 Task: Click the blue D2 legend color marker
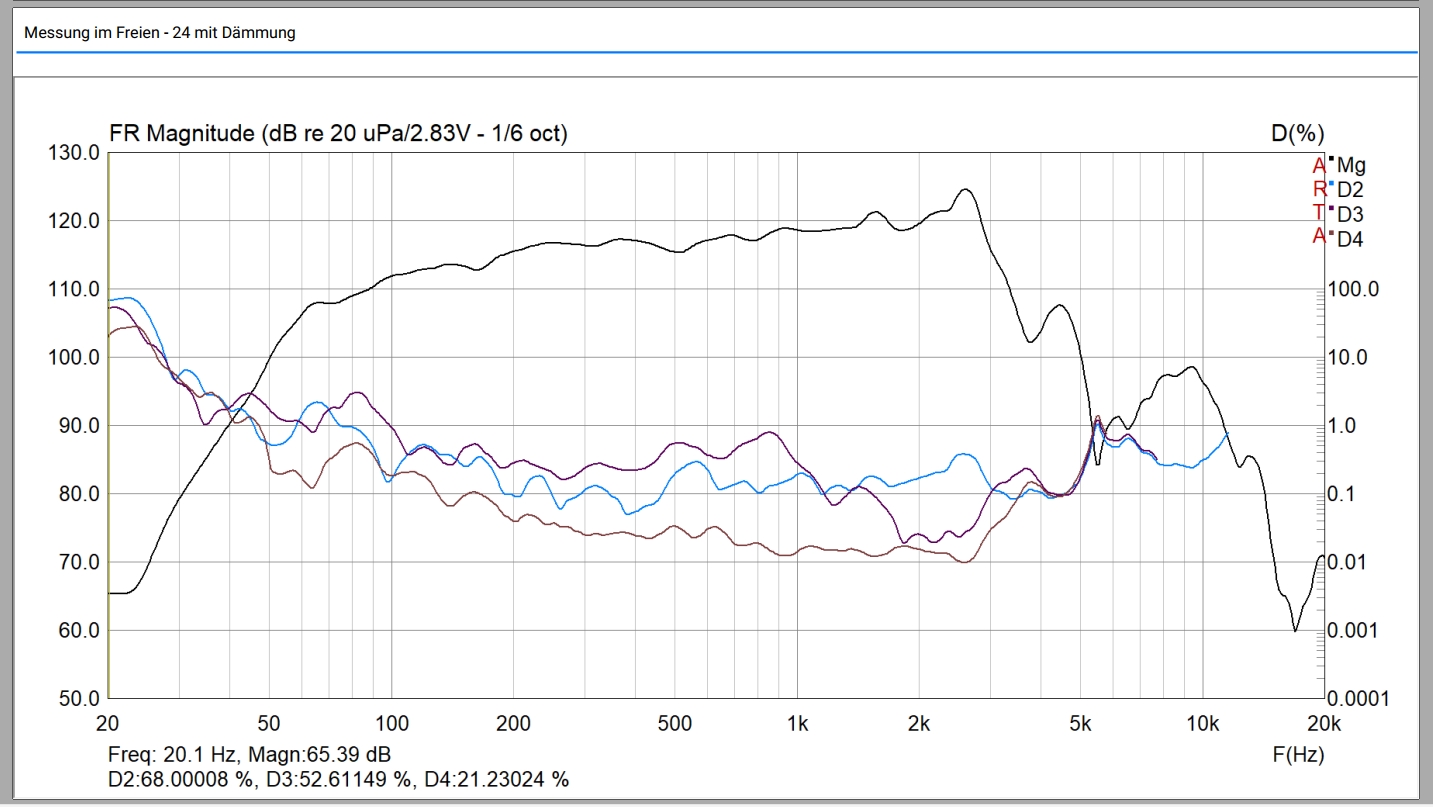pyautogui.click(x=1331, y=184)
